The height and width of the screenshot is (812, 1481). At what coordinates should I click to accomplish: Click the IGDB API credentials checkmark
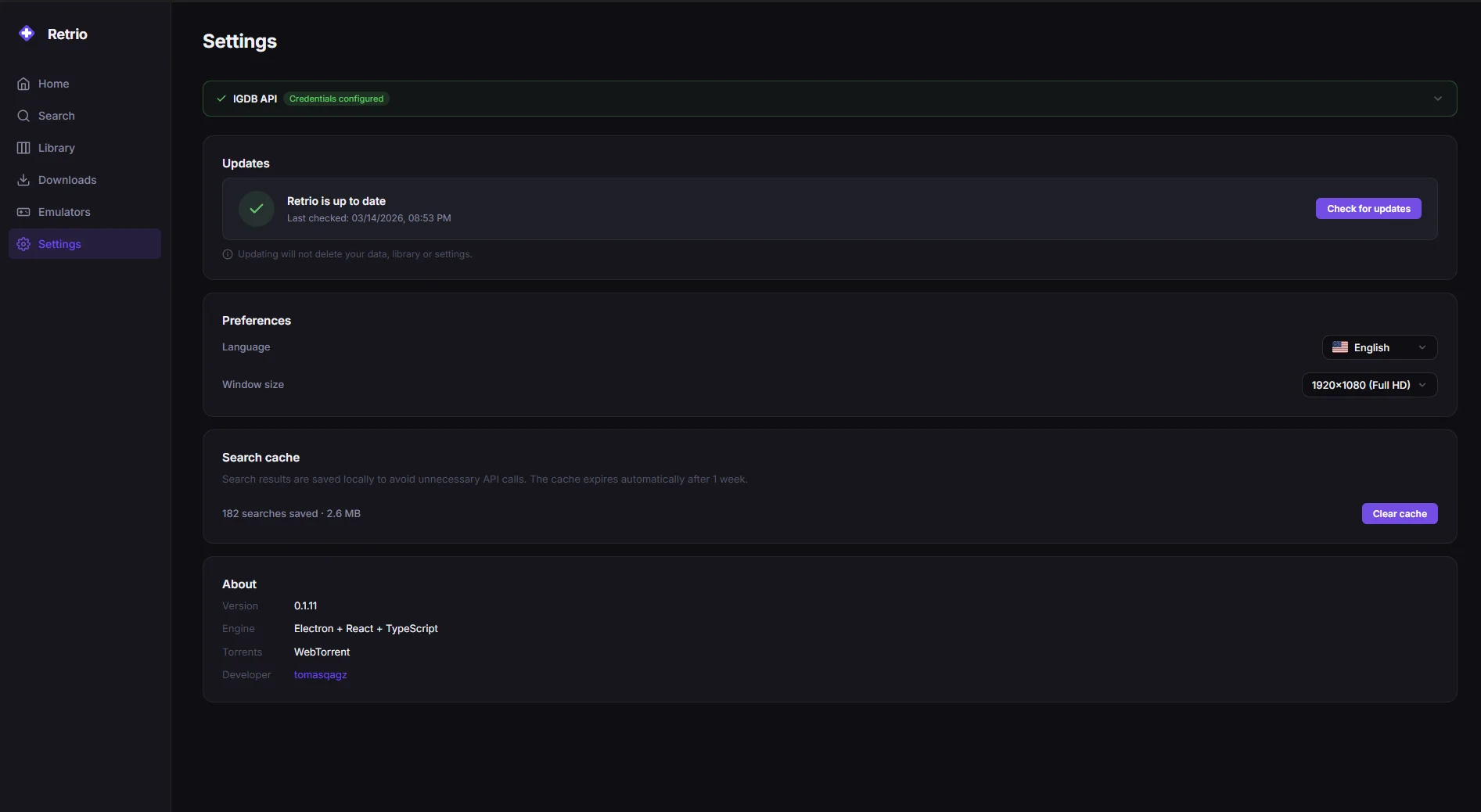point(221,99)
